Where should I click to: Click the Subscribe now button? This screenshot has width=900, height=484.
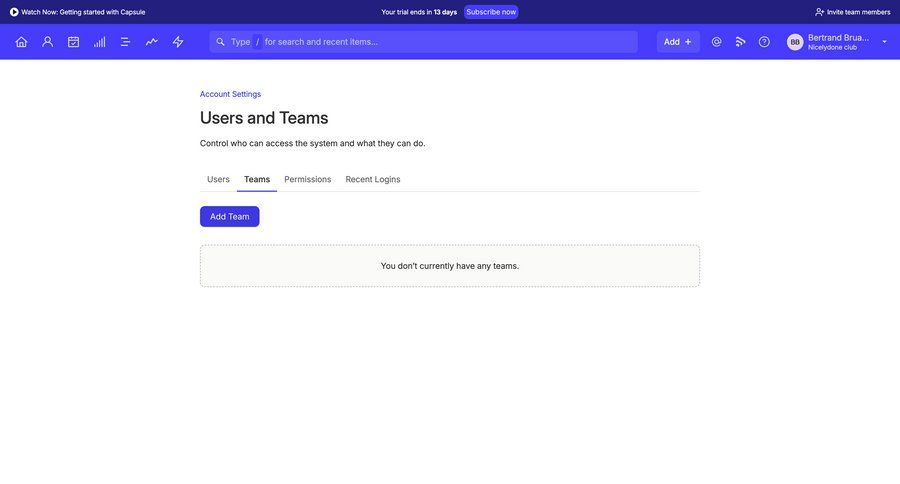491,12
